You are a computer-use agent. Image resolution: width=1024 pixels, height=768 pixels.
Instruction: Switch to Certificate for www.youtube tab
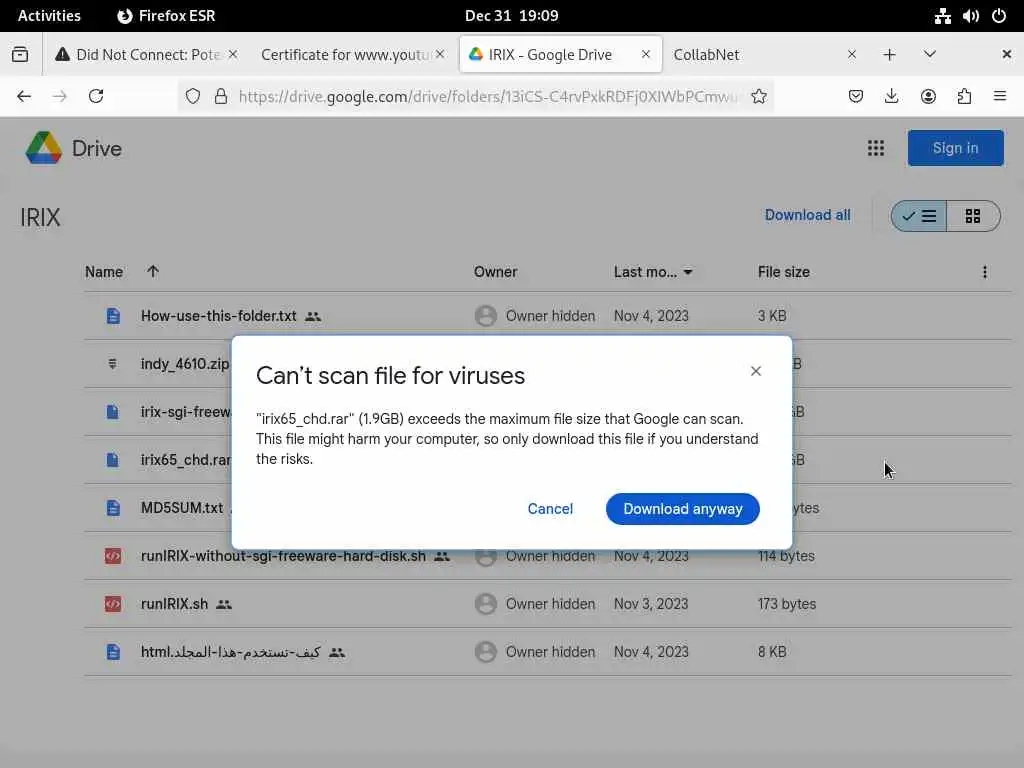[x=352, y=55]
